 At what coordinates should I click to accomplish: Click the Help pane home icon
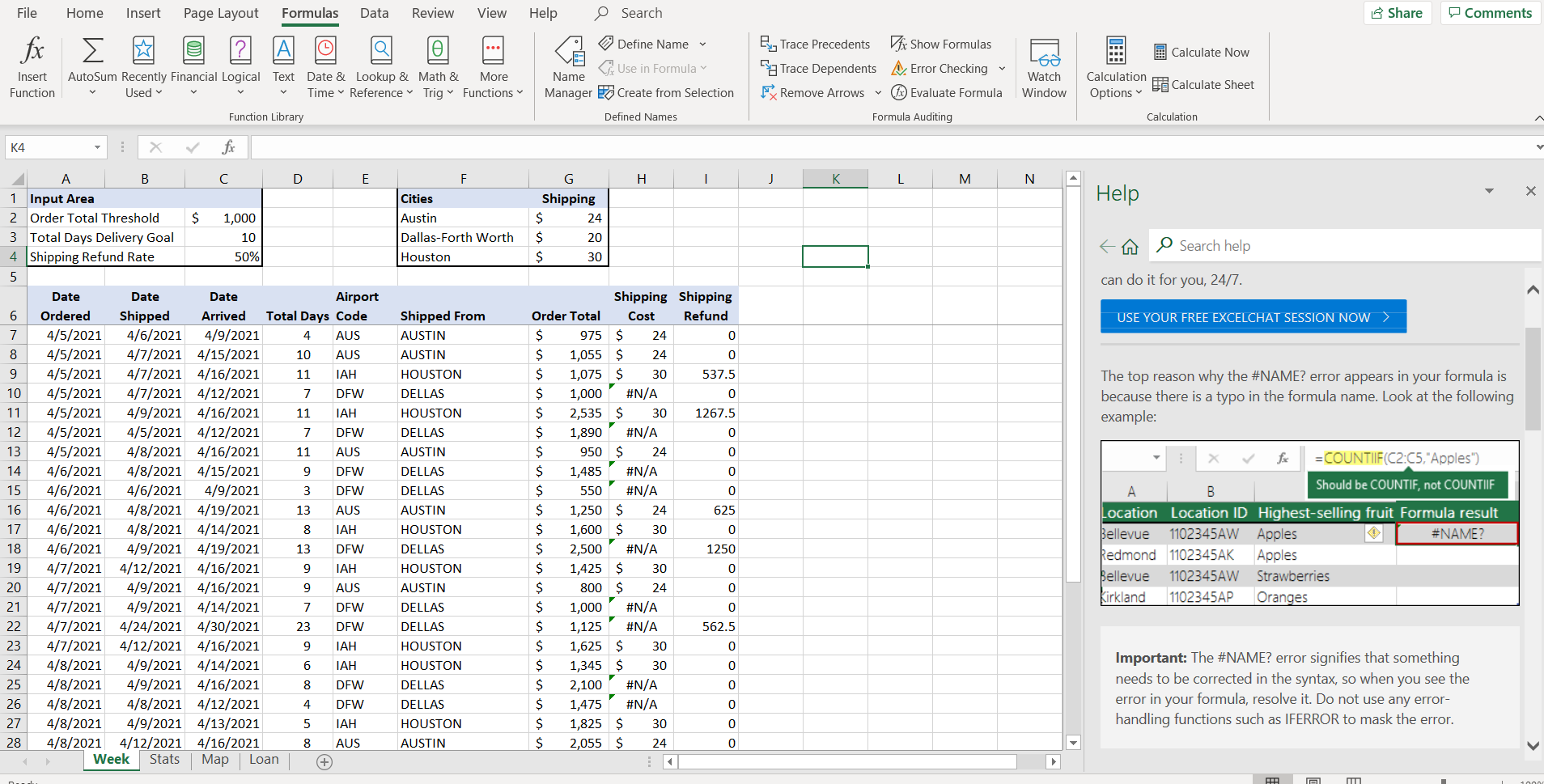click(1130, 247)
